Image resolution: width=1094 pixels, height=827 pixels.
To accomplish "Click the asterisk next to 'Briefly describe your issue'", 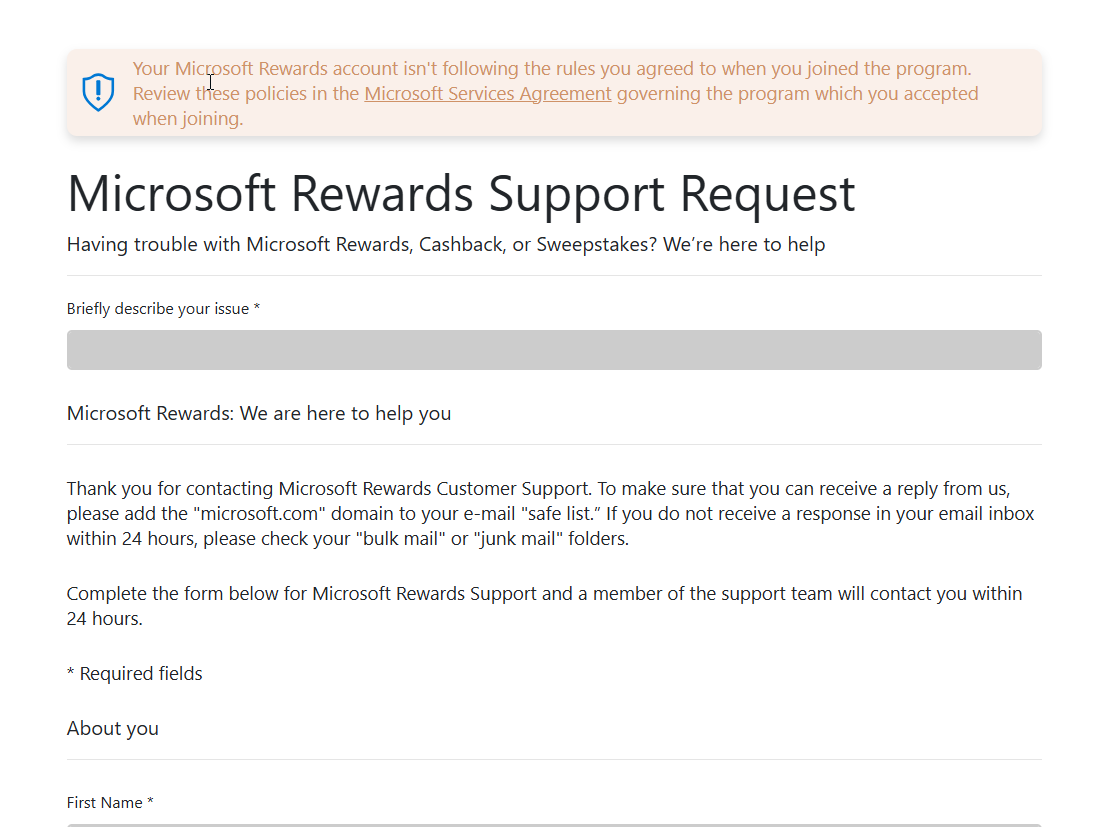I will click(x=257, y=308).
